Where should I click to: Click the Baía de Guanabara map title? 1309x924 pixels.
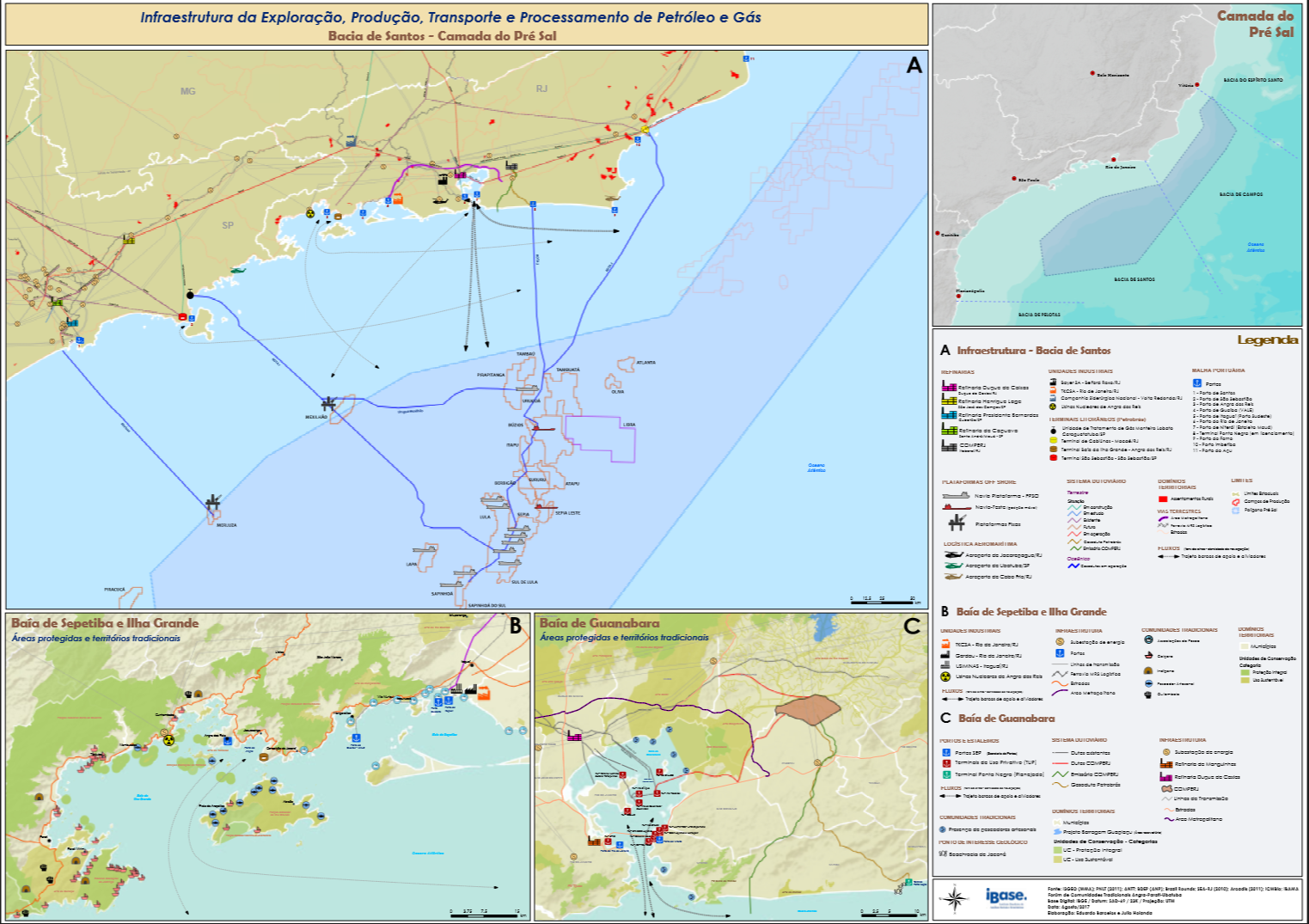[599, 623]
